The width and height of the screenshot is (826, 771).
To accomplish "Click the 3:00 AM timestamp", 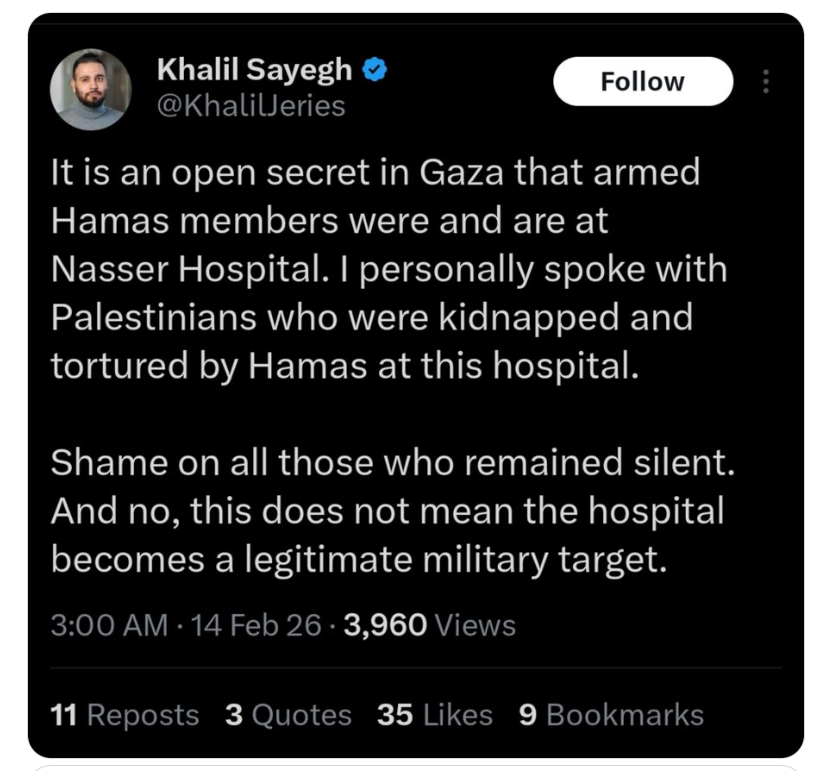I will pyautogui.click(x=109, y=625).
